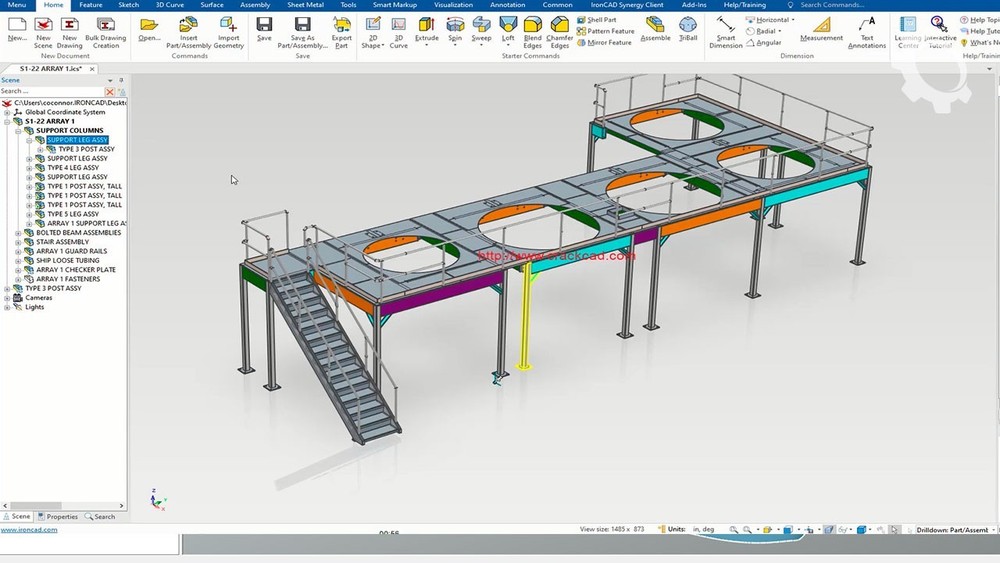Open the Horizontal dimension dropdown
Screen dimensions: 1000x563
click(x=793, y=20)
